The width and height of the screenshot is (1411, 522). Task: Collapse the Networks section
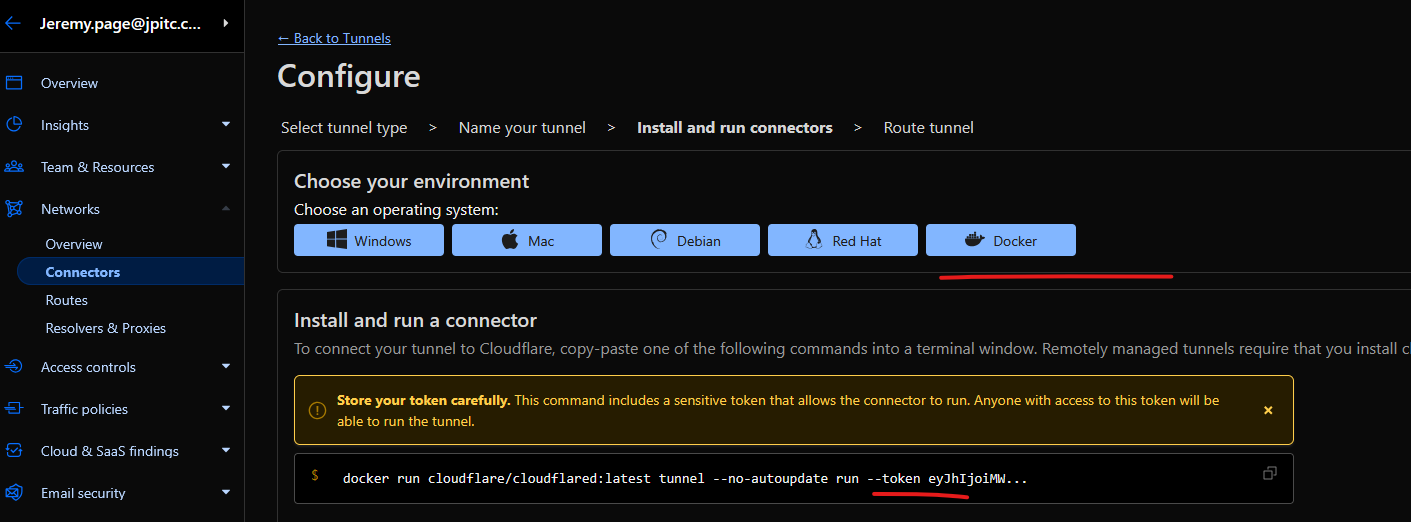(226, 209)
